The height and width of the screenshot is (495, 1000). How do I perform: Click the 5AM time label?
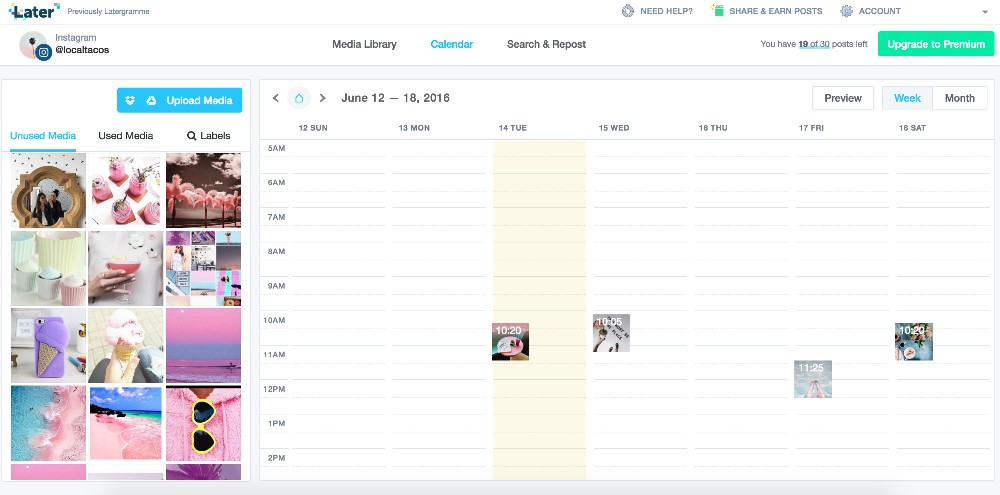tap(276, 149)
